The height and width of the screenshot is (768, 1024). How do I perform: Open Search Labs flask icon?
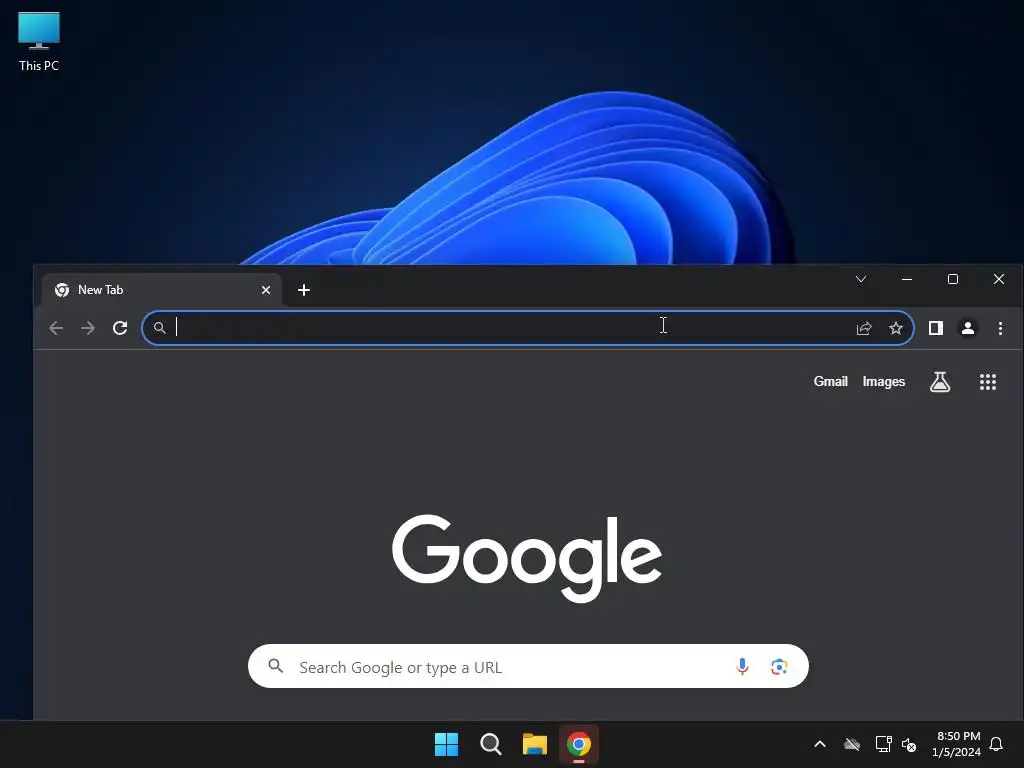[x=940, y=382]
